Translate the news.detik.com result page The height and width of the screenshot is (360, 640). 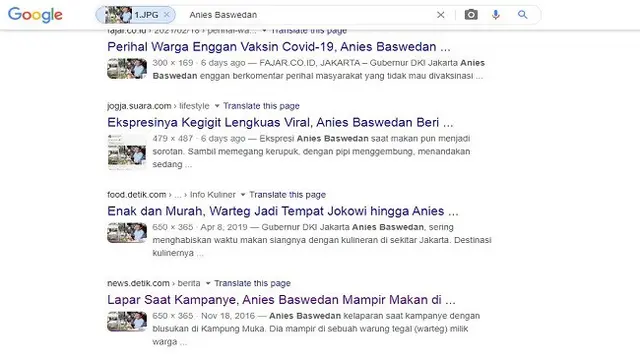click(252, 283)
